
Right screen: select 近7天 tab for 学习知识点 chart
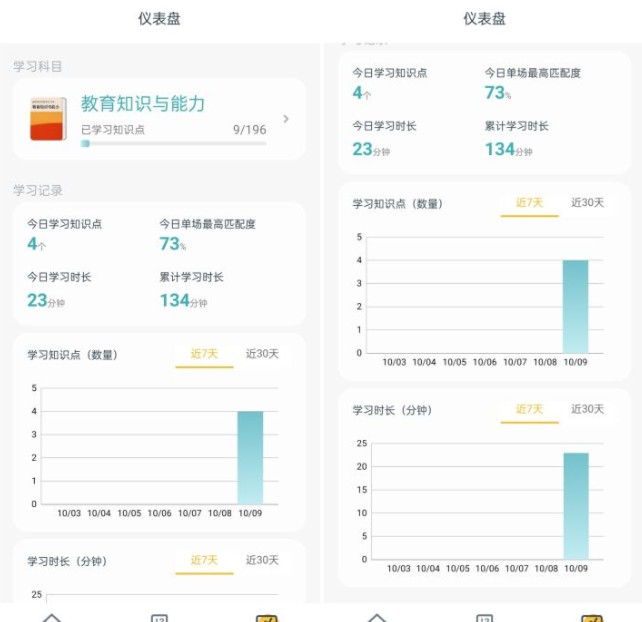pyautogui.click(x=529, y=204)
